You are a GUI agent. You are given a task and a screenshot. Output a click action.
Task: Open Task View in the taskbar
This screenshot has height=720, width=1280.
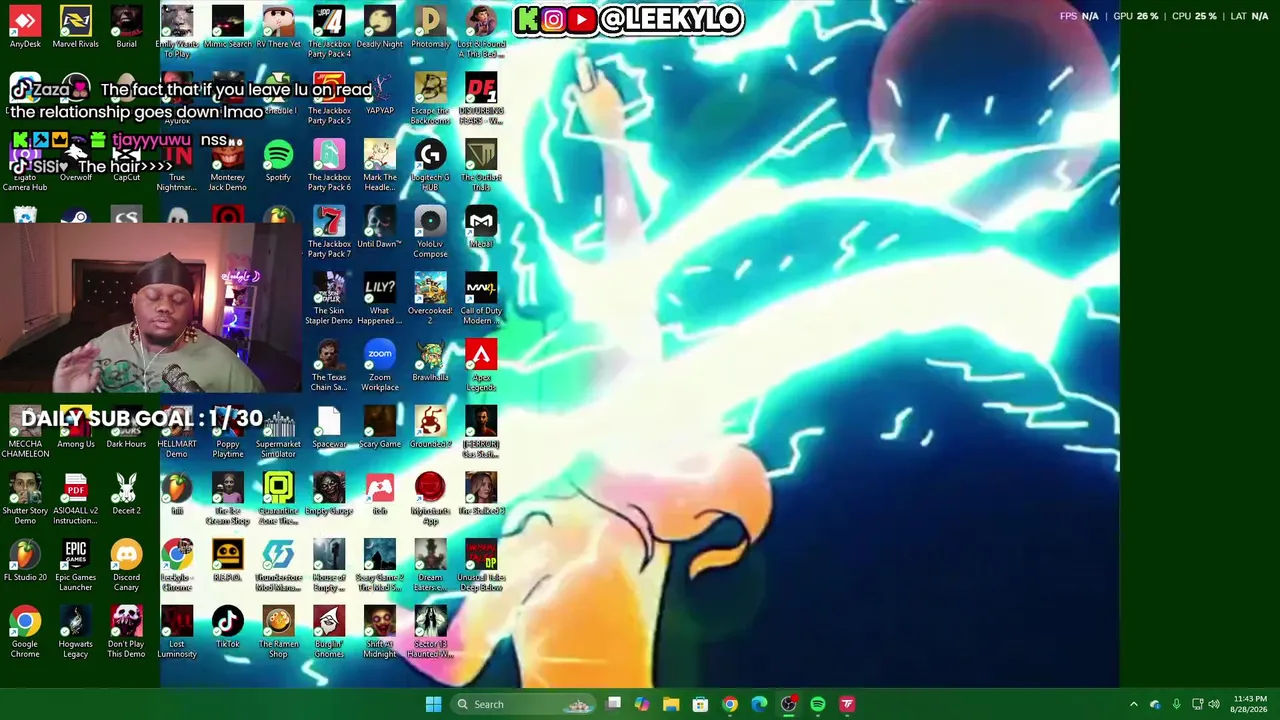pyautogui.click(x=613, y=704)
